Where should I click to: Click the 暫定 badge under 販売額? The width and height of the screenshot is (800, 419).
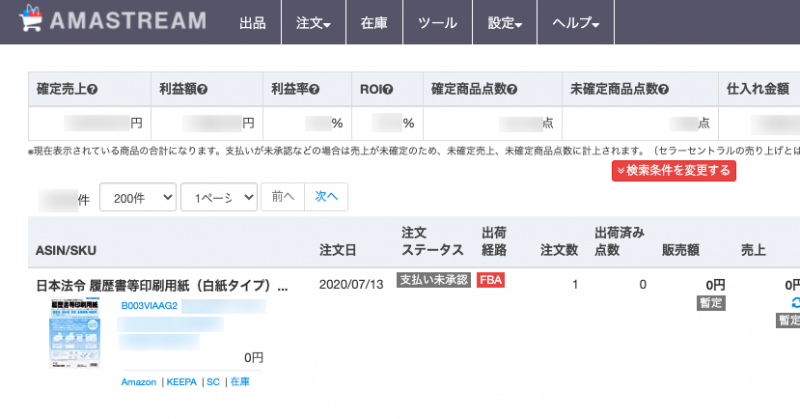click(x=711, y=303)
